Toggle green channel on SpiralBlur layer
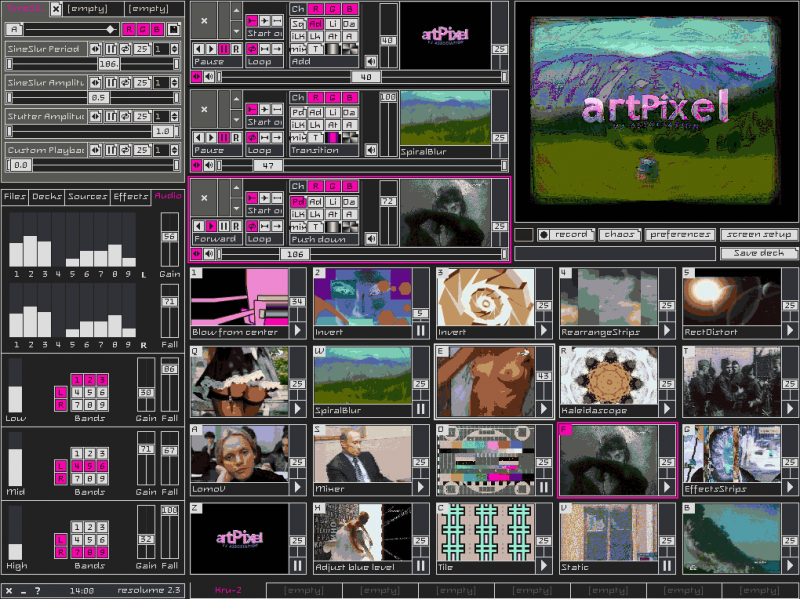This screenshot has width=800, height=599. point(333,97)
